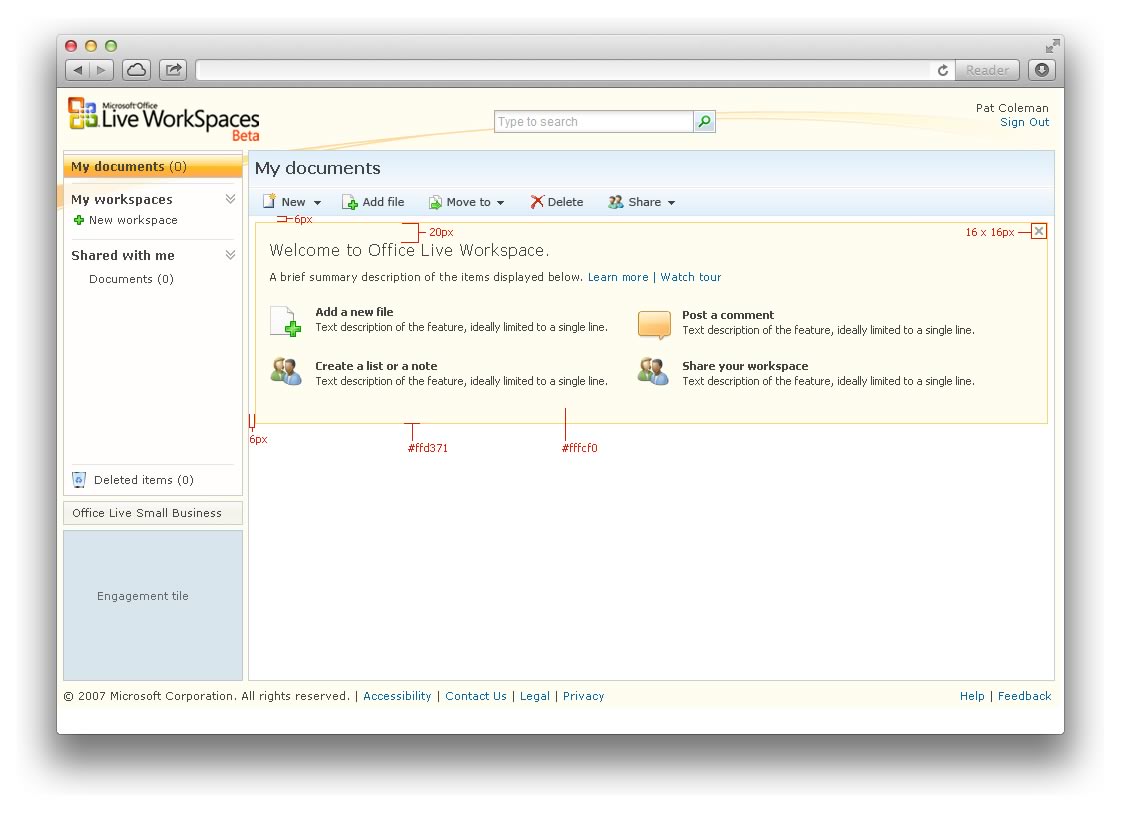
Task: Create a New workspace link
Action: [133, 220]
